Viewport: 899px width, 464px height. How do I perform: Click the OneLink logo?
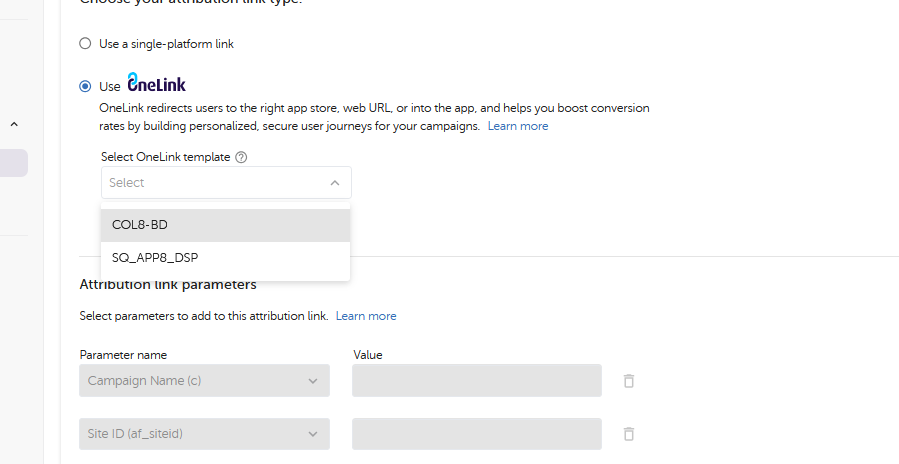[x=156, y=84]
